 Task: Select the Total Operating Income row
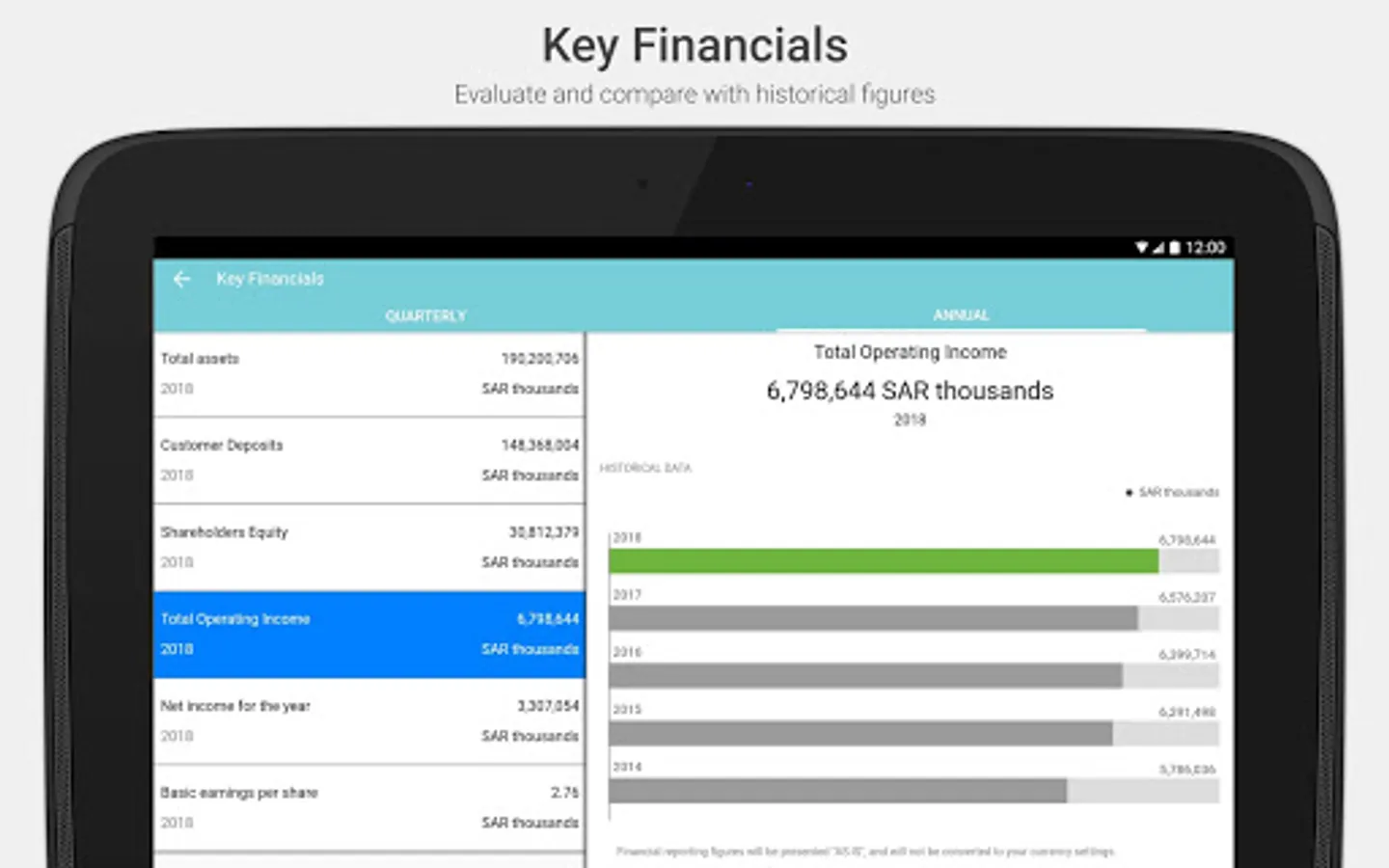click(369, 635)
